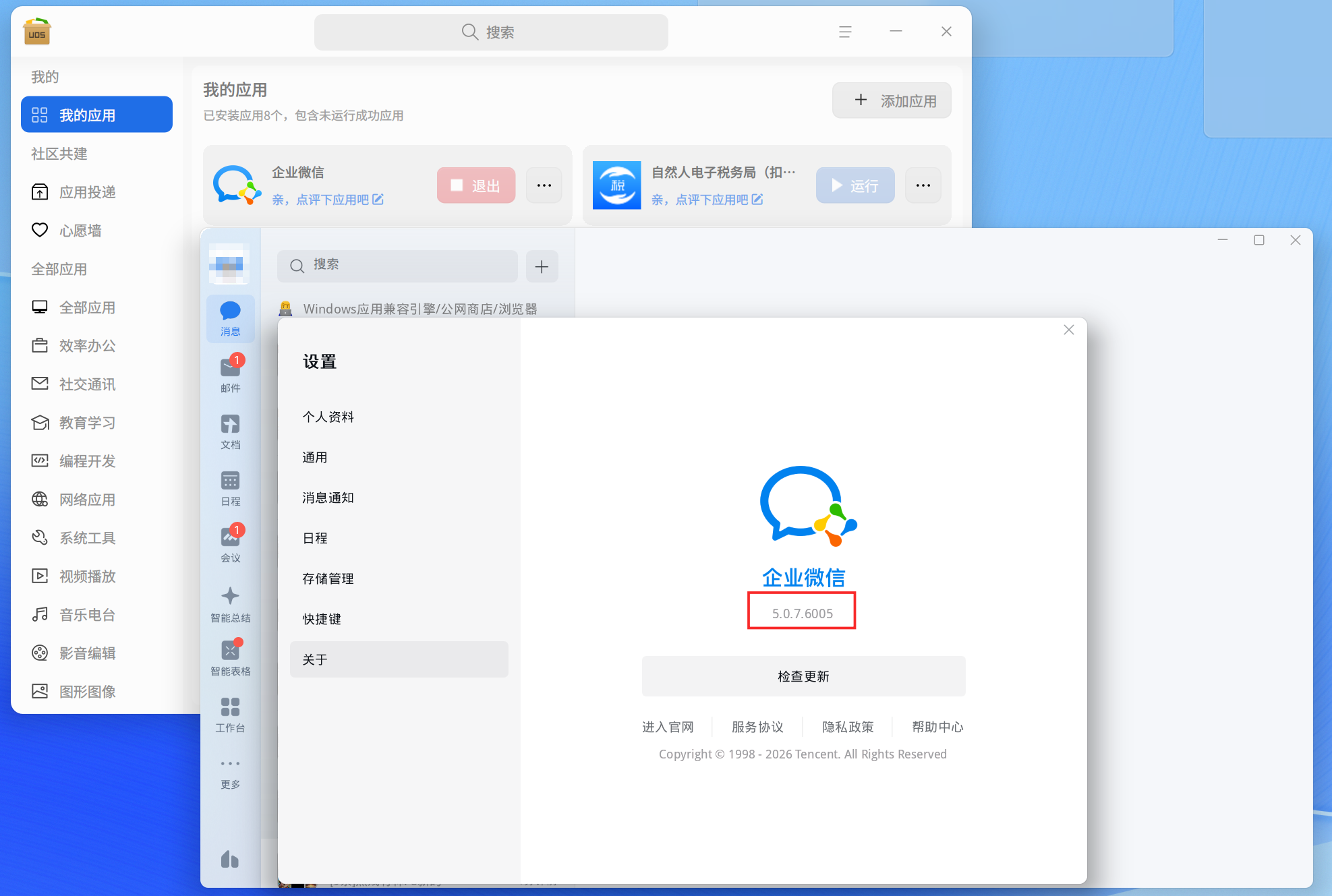Click the 检查更新 button

click(x=803, y=676)
